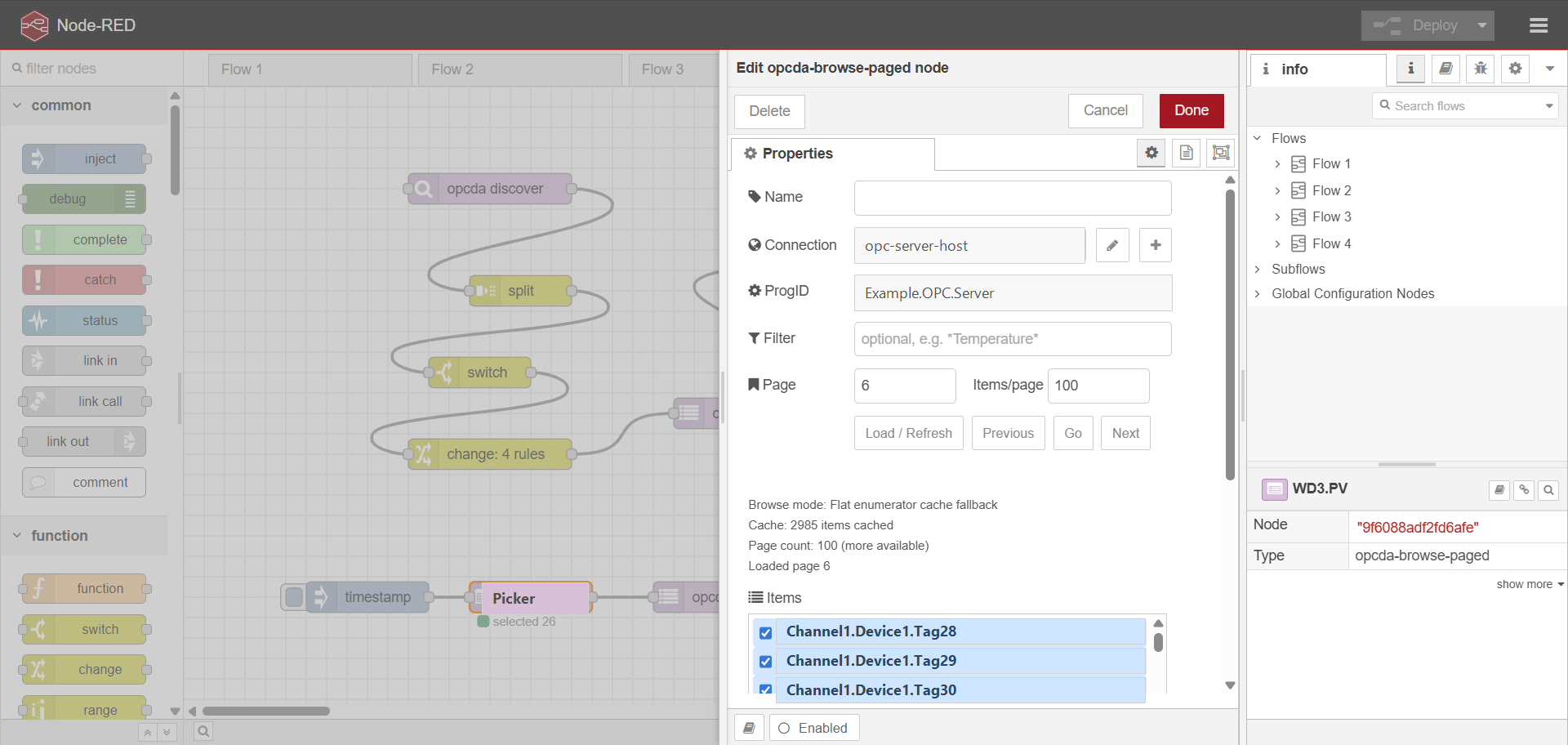The height and width of the screenshot is (745, 1568).
Task: Select the function palette node
Action: 85,588
